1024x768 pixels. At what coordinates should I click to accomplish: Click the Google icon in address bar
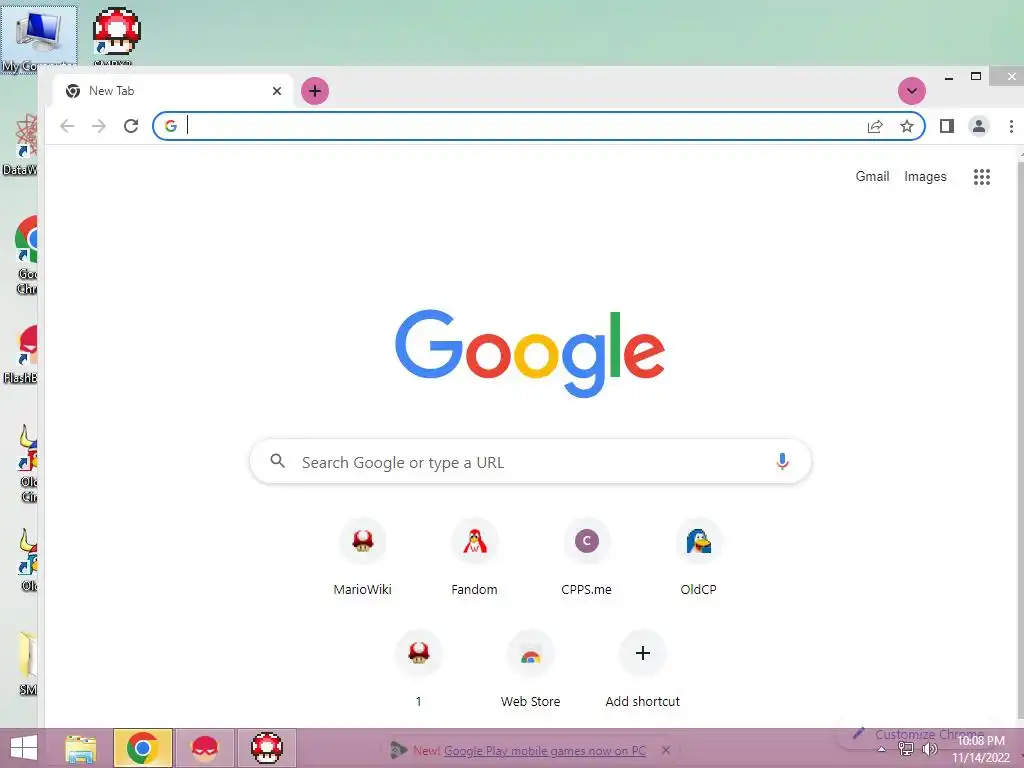(171, 126)
